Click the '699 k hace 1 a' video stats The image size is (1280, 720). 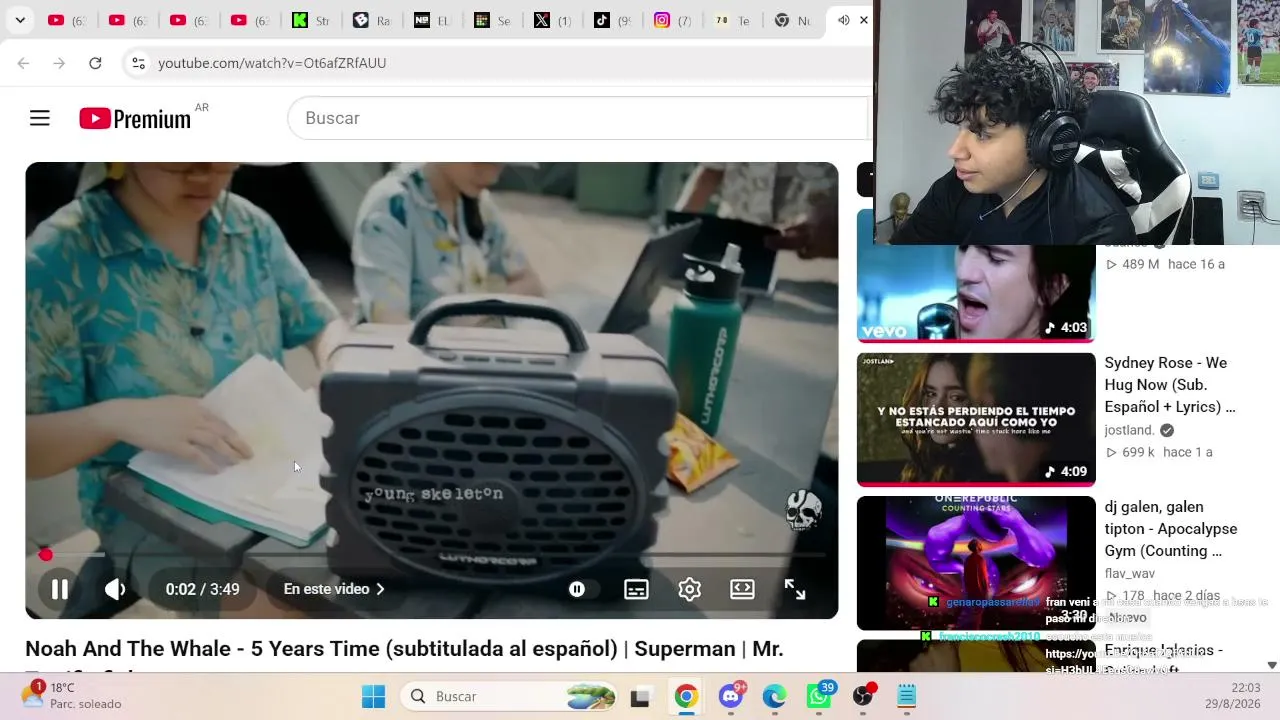1159,452
